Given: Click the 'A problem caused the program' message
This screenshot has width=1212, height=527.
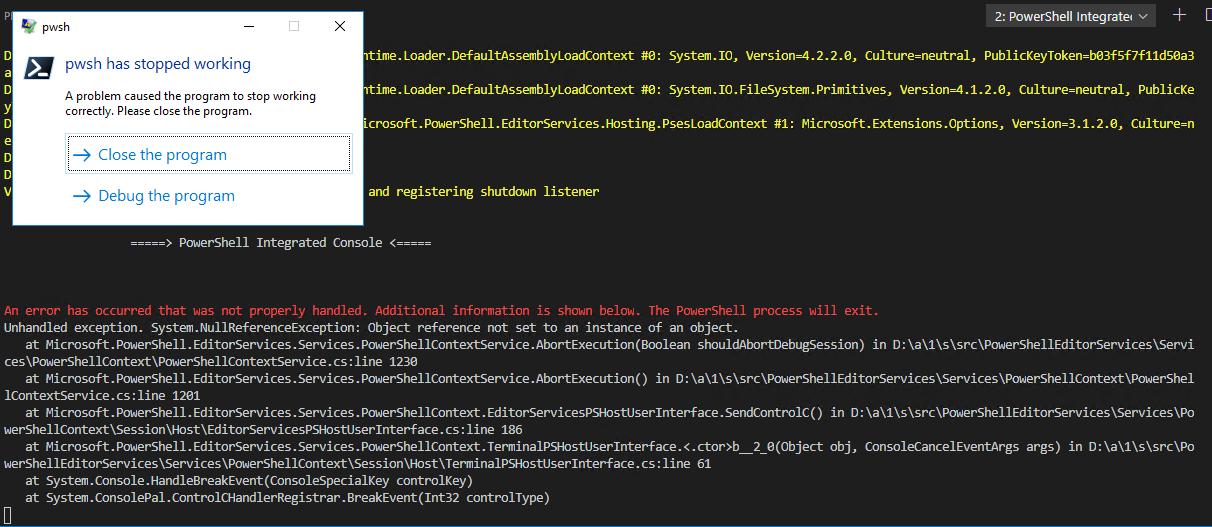Looking at the screenshot, I should click(190, 104).
